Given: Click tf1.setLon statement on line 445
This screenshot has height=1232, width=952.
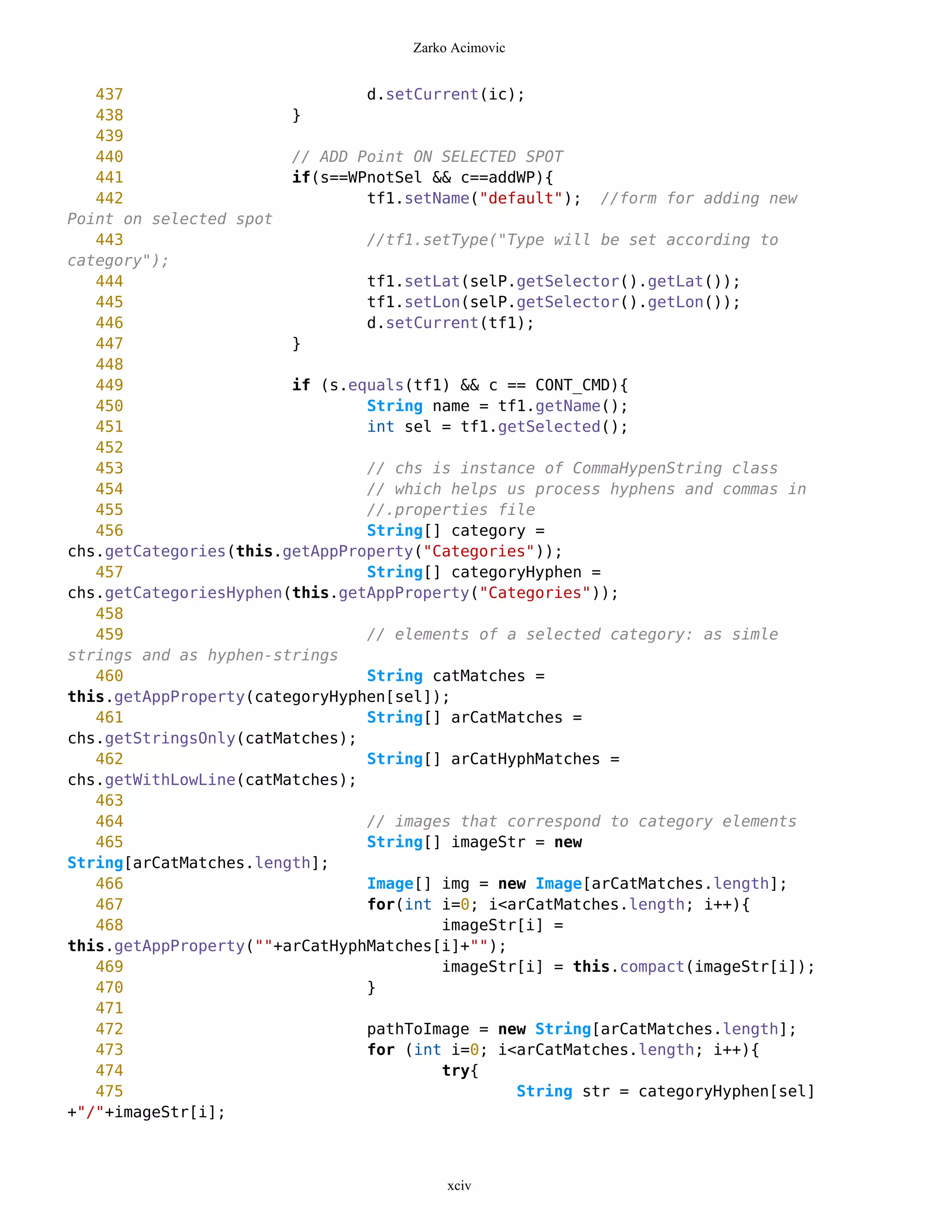Looking at the screenshot, I should pyautogui.click(x=553, y=302).
